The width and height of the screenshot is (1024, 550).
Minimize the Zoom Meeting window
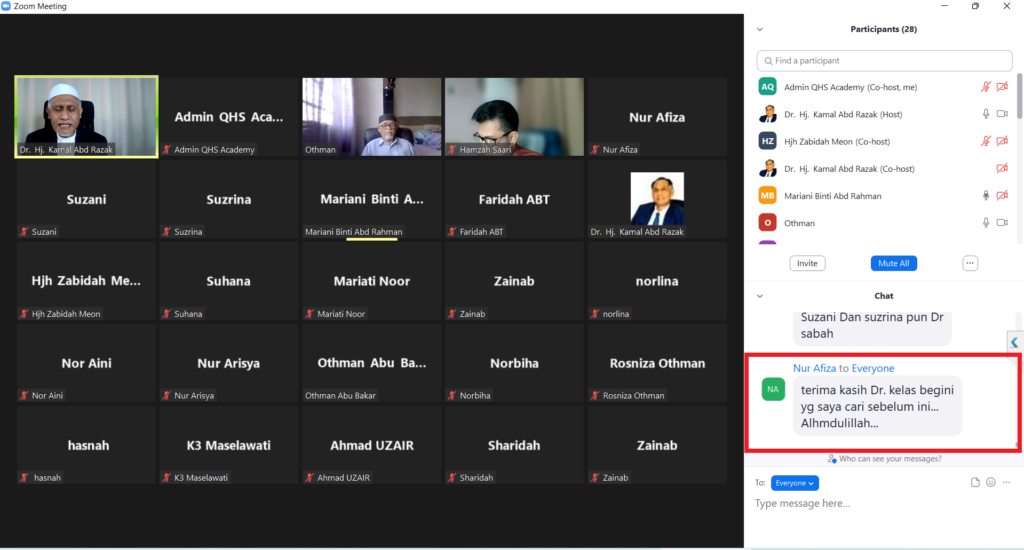944,6
